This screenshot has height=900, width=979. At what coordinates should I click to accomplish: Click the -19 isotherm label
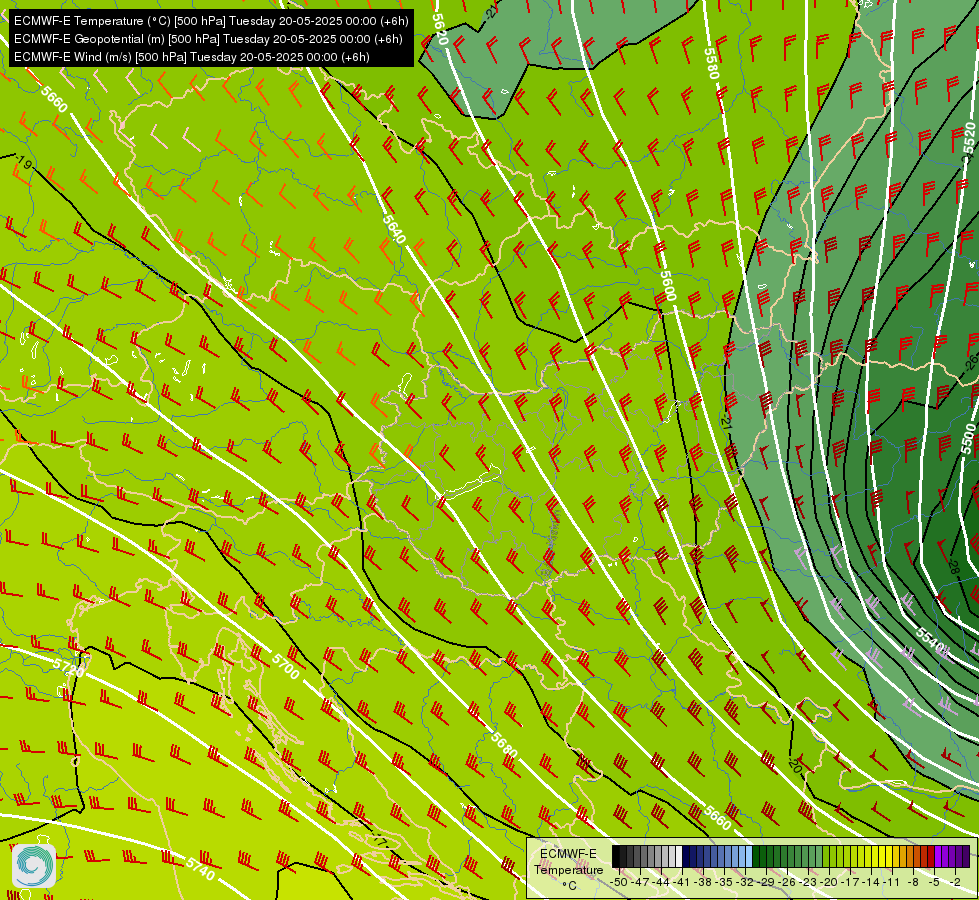pos(24,164)
